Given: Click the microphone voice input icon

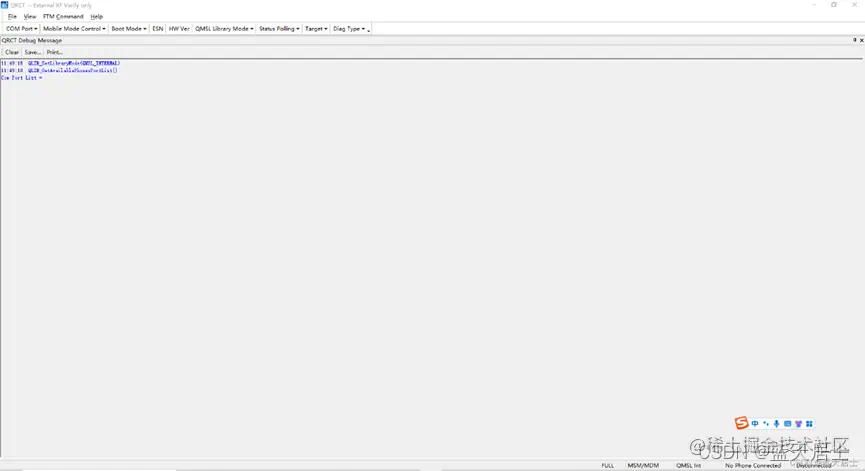Looking at the screenshot, I should pyautogui.click(x=776, y=424).
